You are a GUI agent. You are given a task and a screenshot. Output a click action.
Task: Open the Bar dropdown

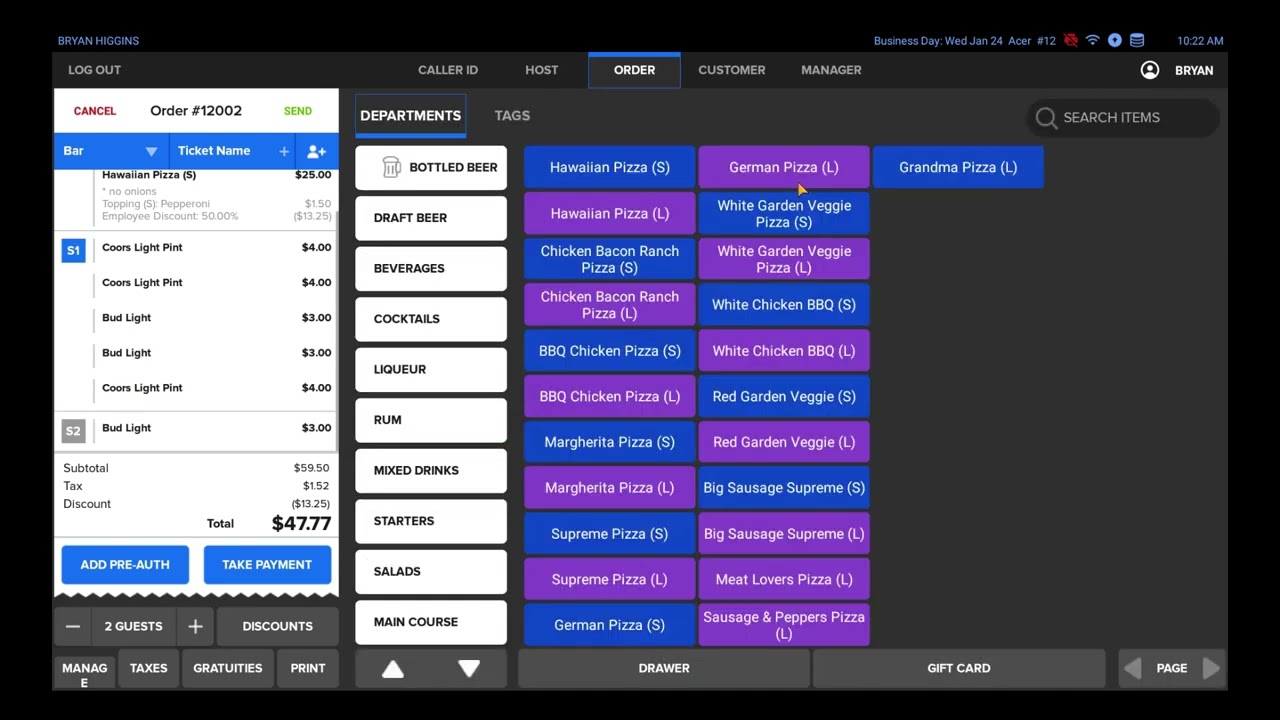111,151
